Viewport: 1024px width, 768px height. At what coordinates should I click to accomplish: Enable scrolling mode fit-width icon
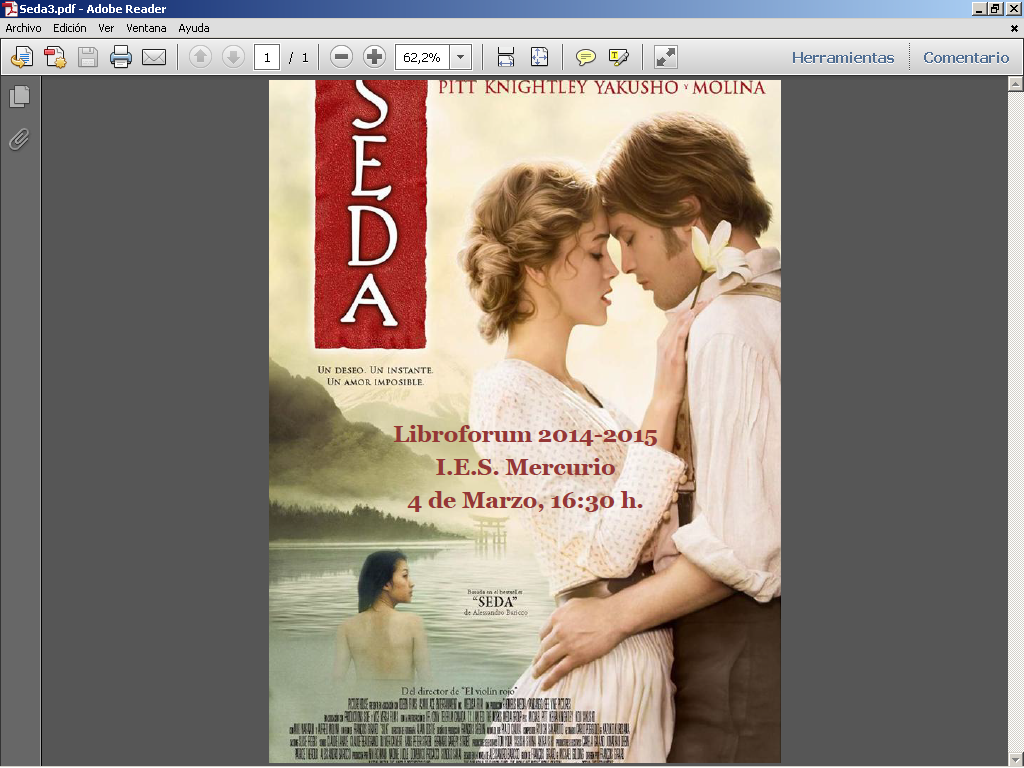505,57
